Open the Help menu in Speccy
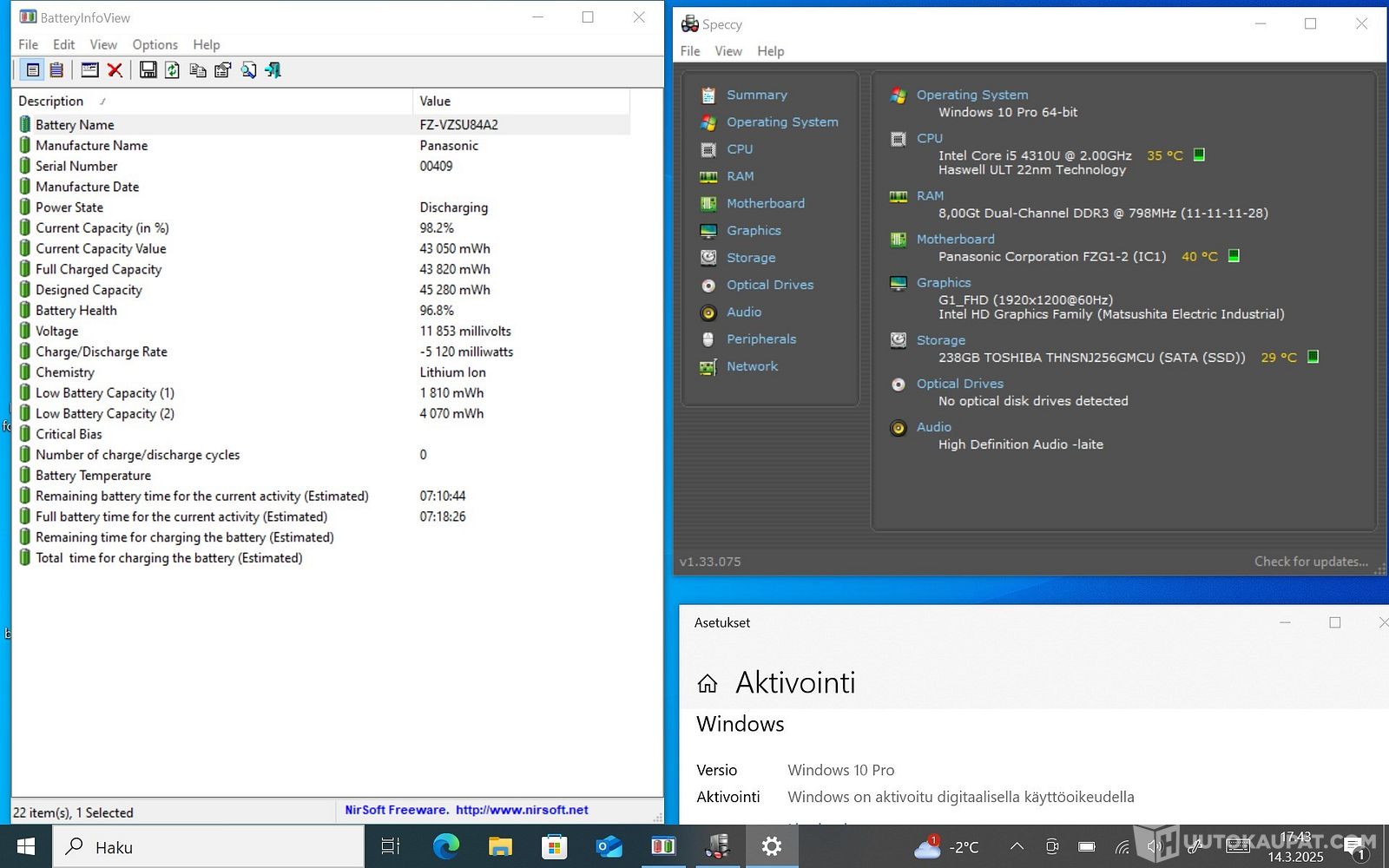The image size is (1389, 868). 771,51
